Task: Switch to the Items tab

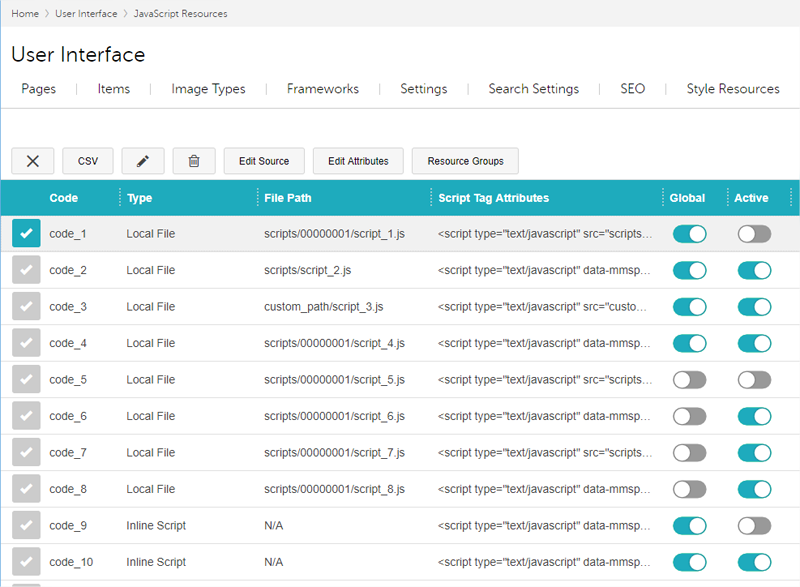Action: (113, 89)
